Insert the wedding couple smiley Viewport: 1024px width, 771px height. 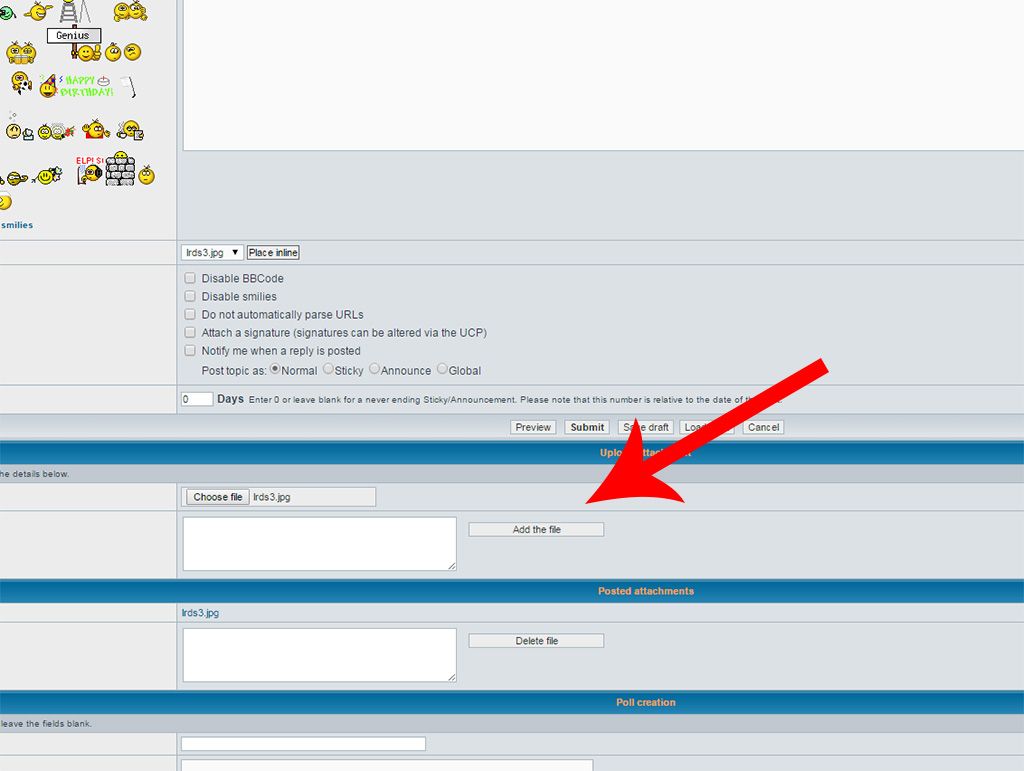[56, 132]
